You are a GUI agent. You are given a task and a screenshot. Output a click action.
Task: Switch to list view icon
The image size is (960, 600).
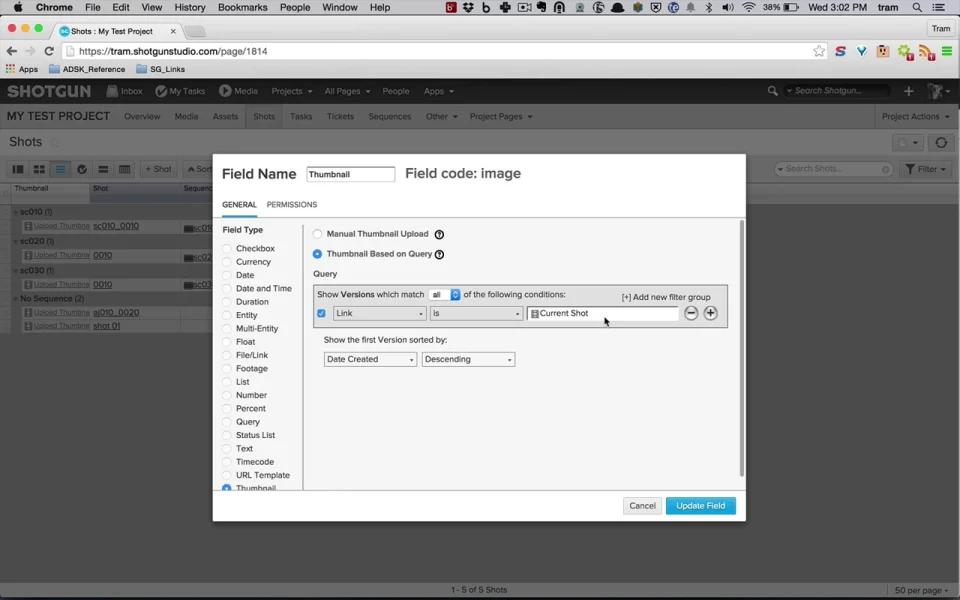tap(60, 169)
